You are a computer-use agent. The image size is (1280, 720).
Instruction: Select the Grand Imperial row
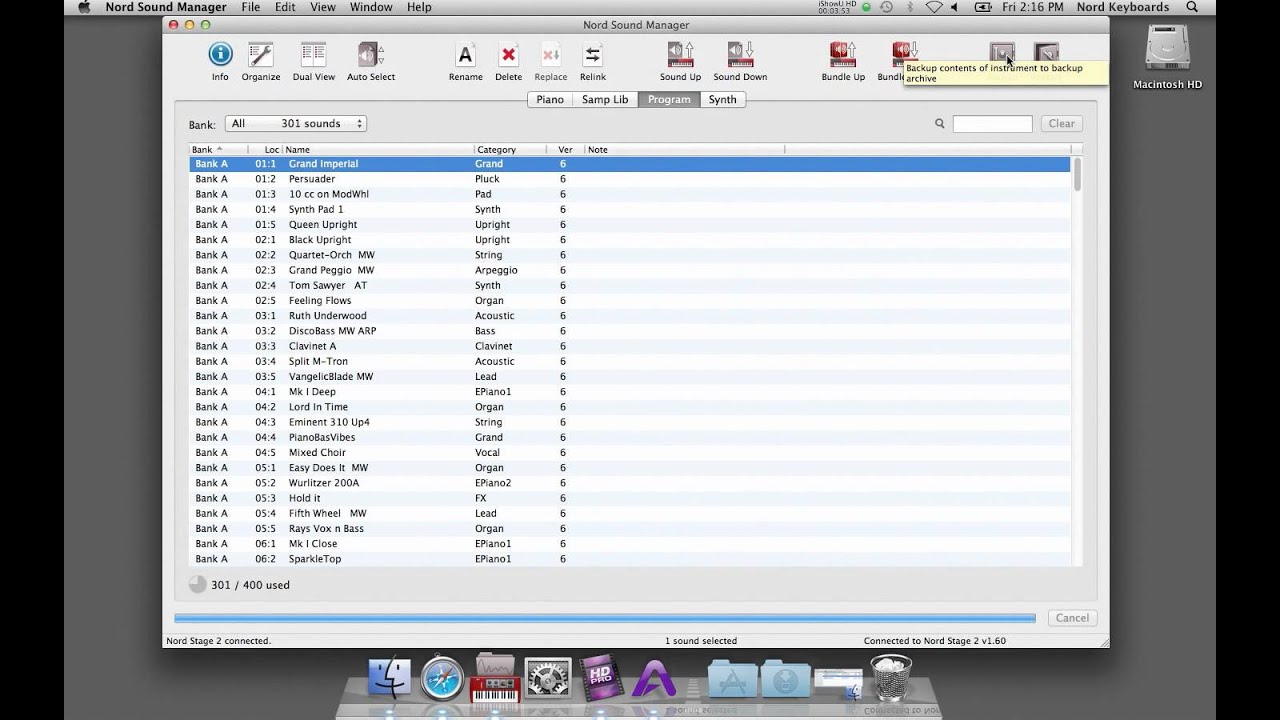pos(630,164)
